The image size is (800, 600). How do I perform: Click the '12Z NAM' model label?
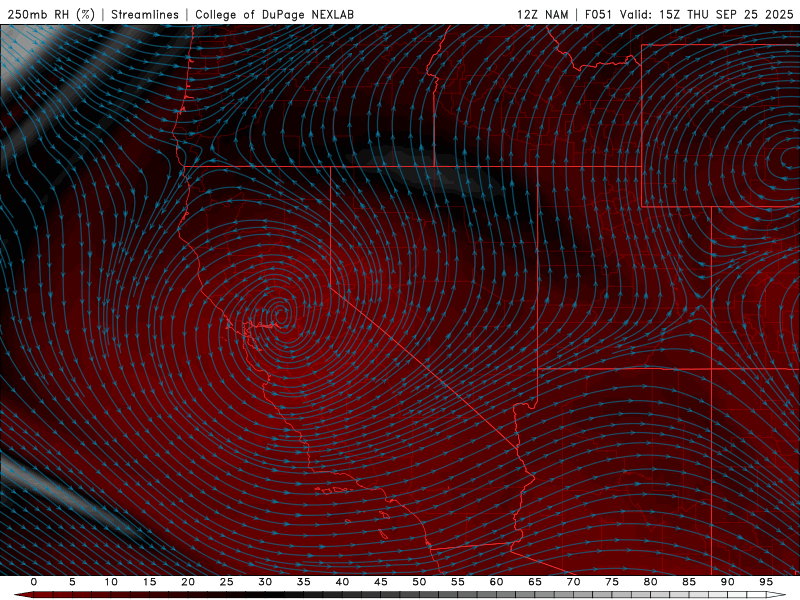(542, 14)
